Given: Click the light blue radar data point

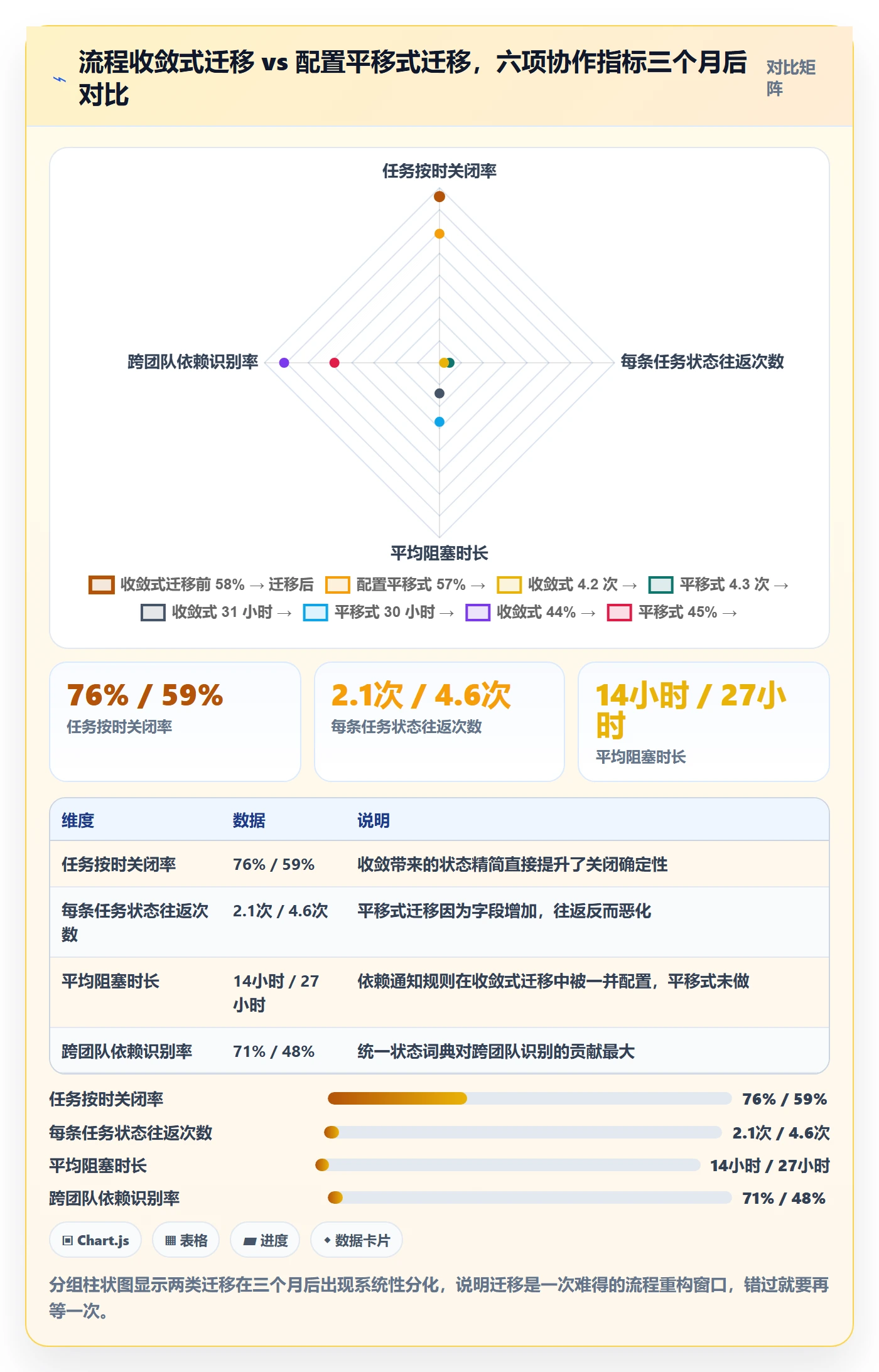Looking at the screenshot, I should click(439, 422).
